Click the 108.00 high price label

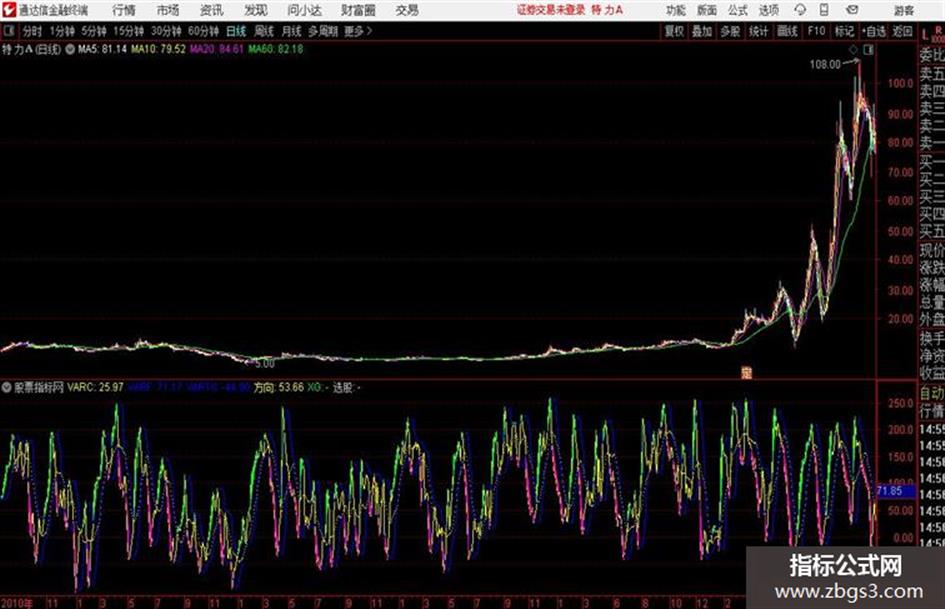pyautogui.click(x=825, y=65)
